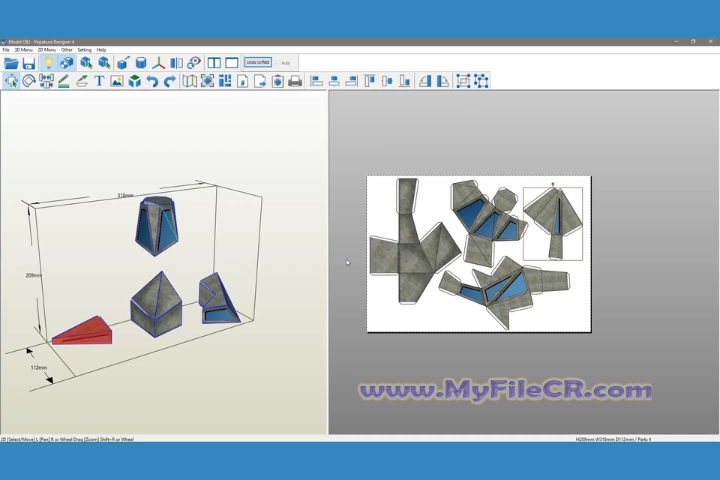Select the flap edit tool
720x480 pixels.
[82, 81]
